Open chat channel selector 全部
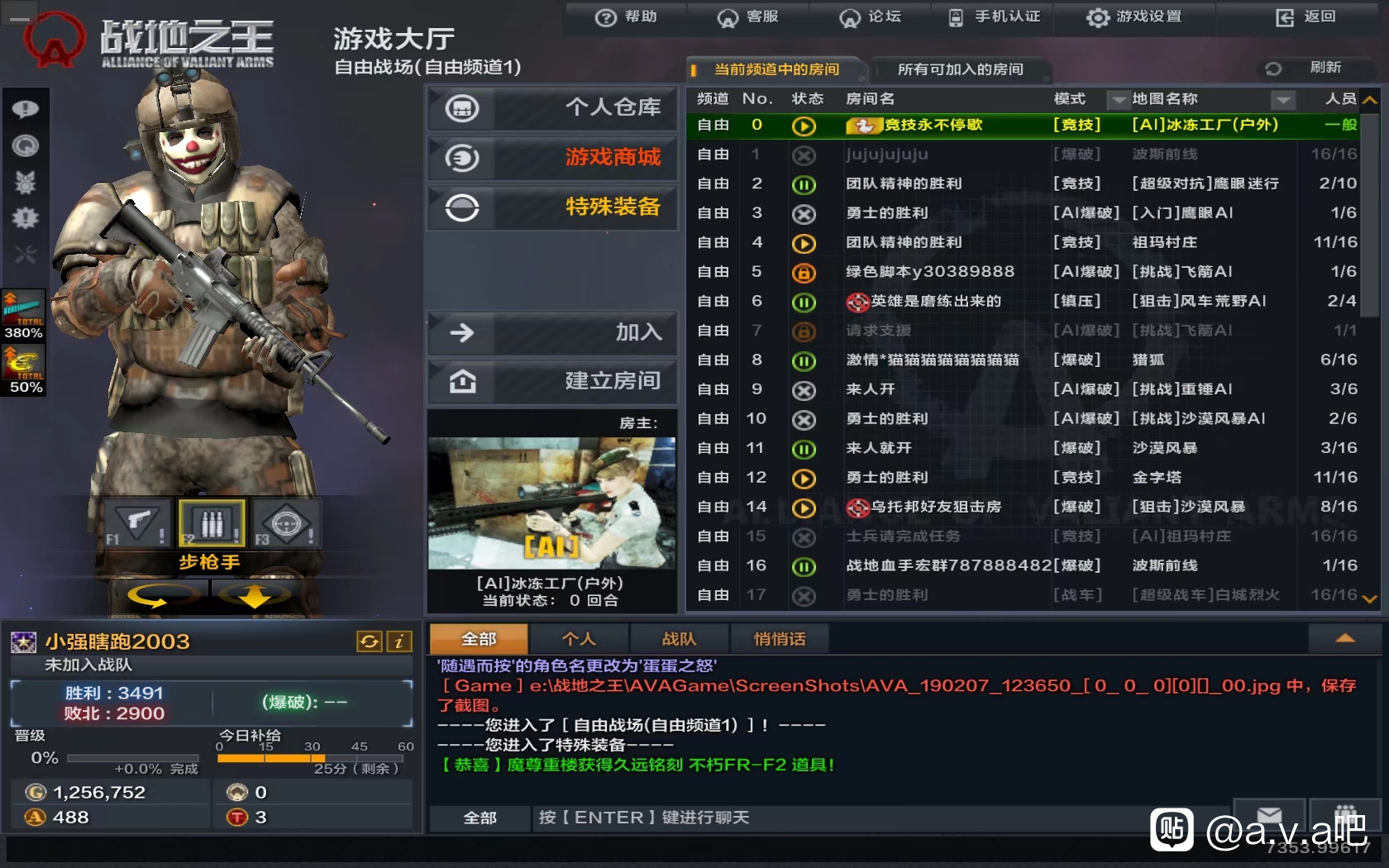The width and height of the screenshot is (1389, 868). tap(480, 818)
